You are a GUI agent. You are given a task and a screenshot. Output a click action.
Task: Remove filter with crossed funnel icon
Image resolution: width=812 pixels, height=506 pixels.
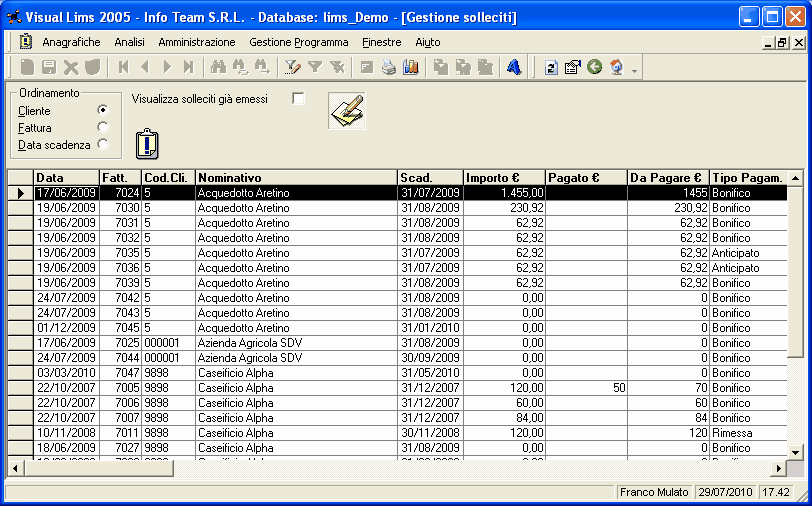(x=337, y=67)
